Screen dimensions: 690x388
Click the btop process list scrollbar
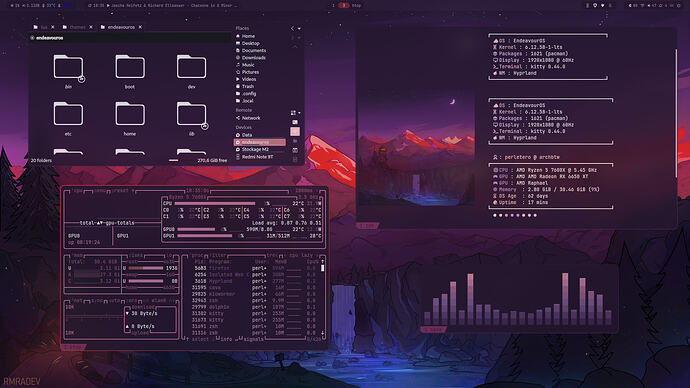(x=323, y=267)
